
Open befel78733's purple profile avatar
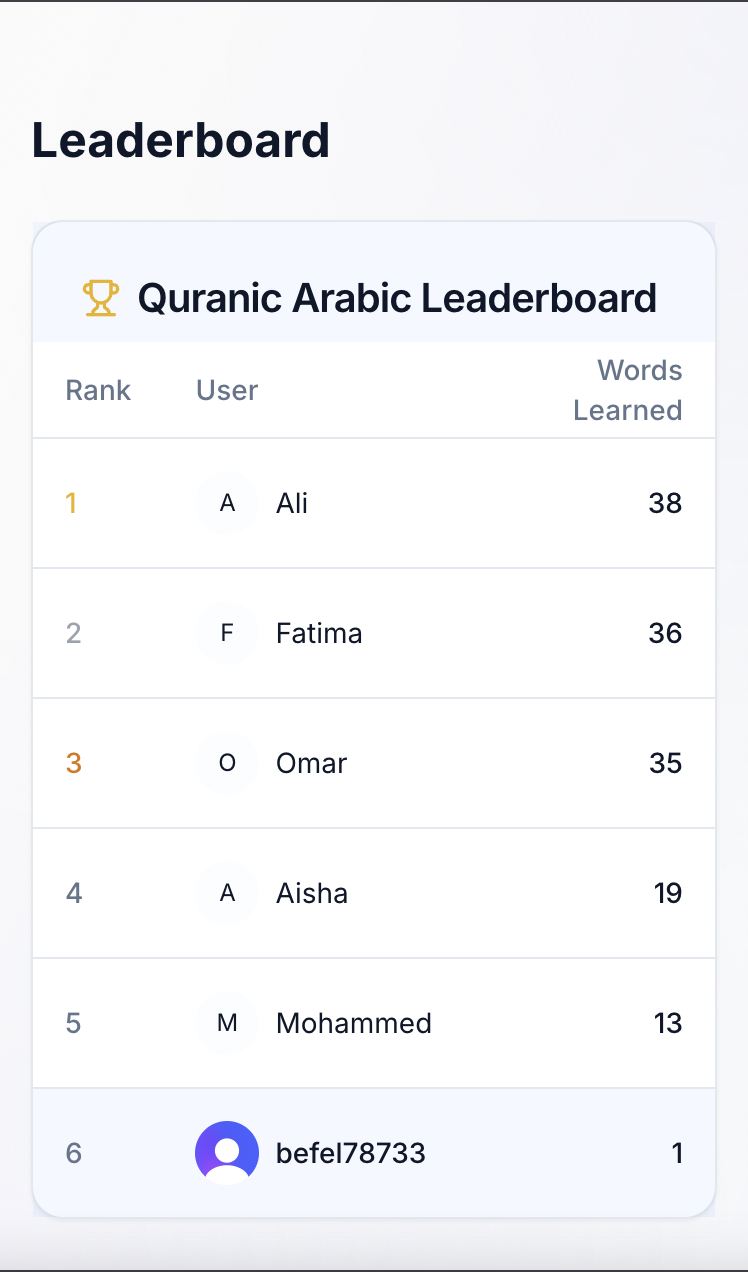click(x=227, y=1153)
